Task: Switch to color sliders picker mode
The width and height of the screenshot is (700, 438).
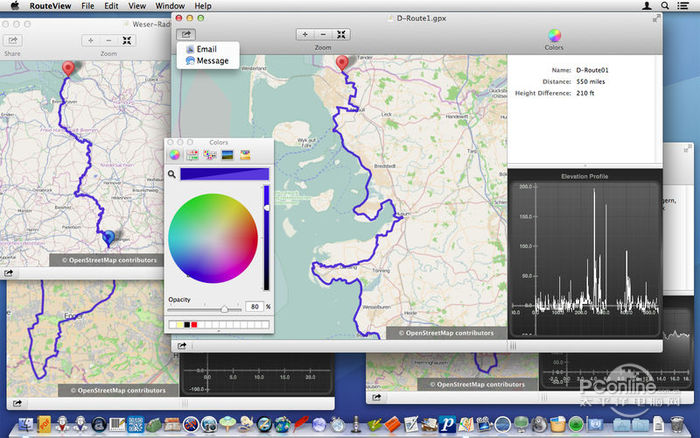Action: point(191,155)
